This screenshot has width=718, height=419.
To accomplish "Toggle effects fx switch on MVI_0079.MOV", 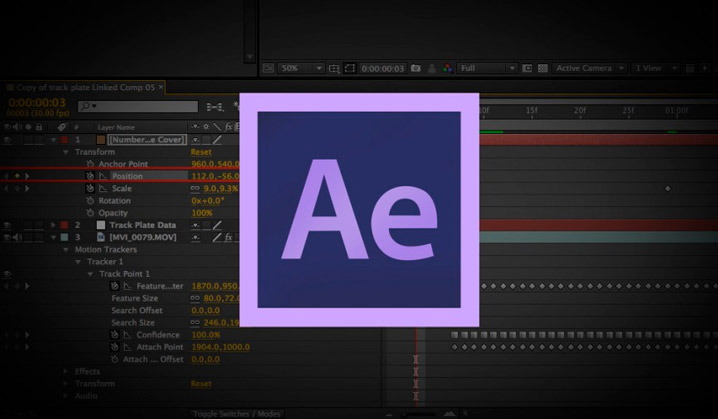I will [228, 237].
